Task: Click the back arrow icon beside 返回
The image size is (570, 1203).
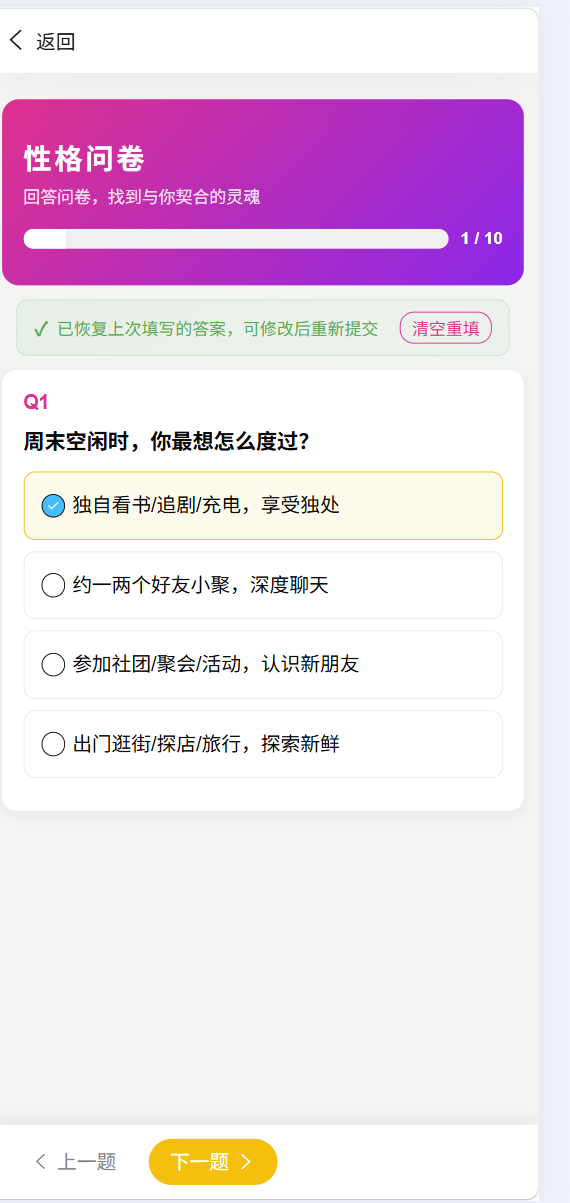Action: (x=15, y=40)
